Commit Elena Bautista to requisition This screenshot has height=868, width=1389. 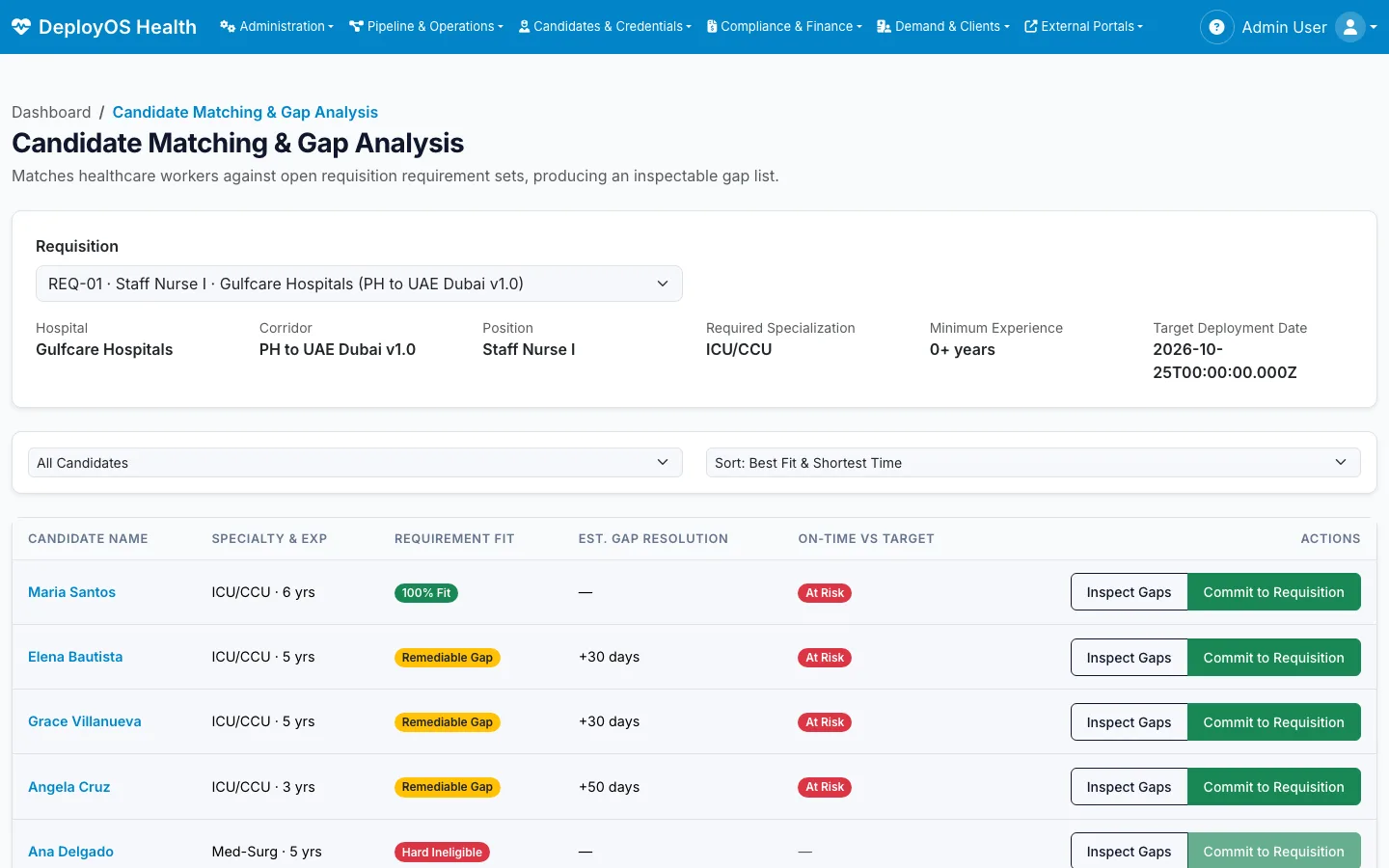pos(1273,658)
